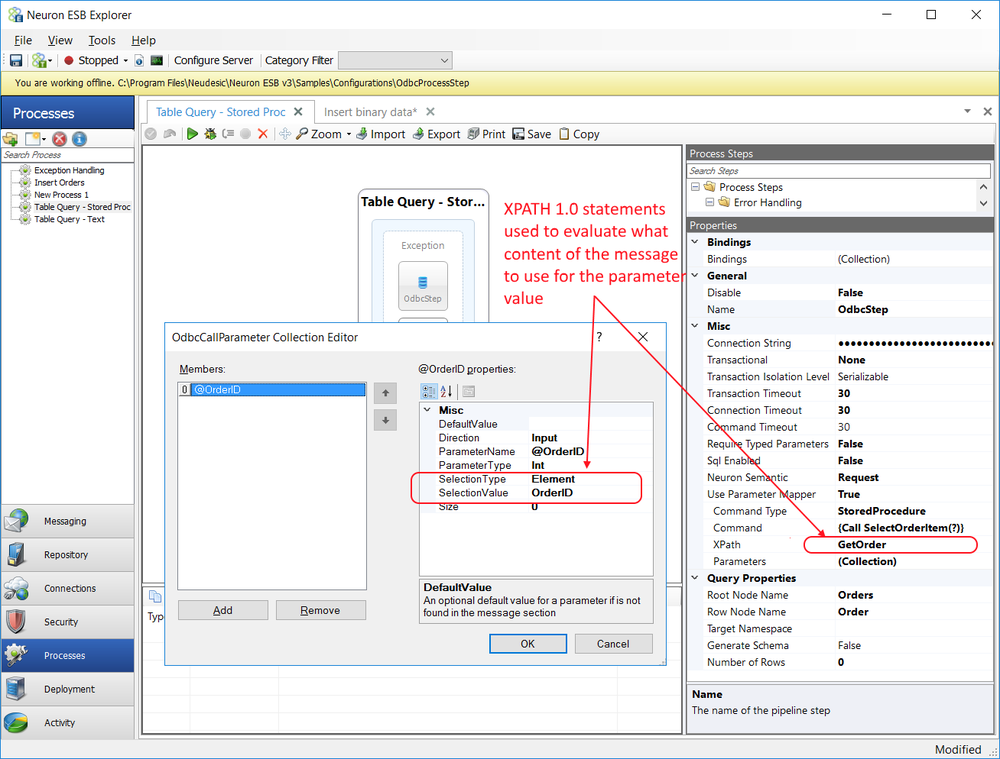Switch to the Table Query - Stored Proc tab
1000x759 pixels.
click(x=221, y=112)
